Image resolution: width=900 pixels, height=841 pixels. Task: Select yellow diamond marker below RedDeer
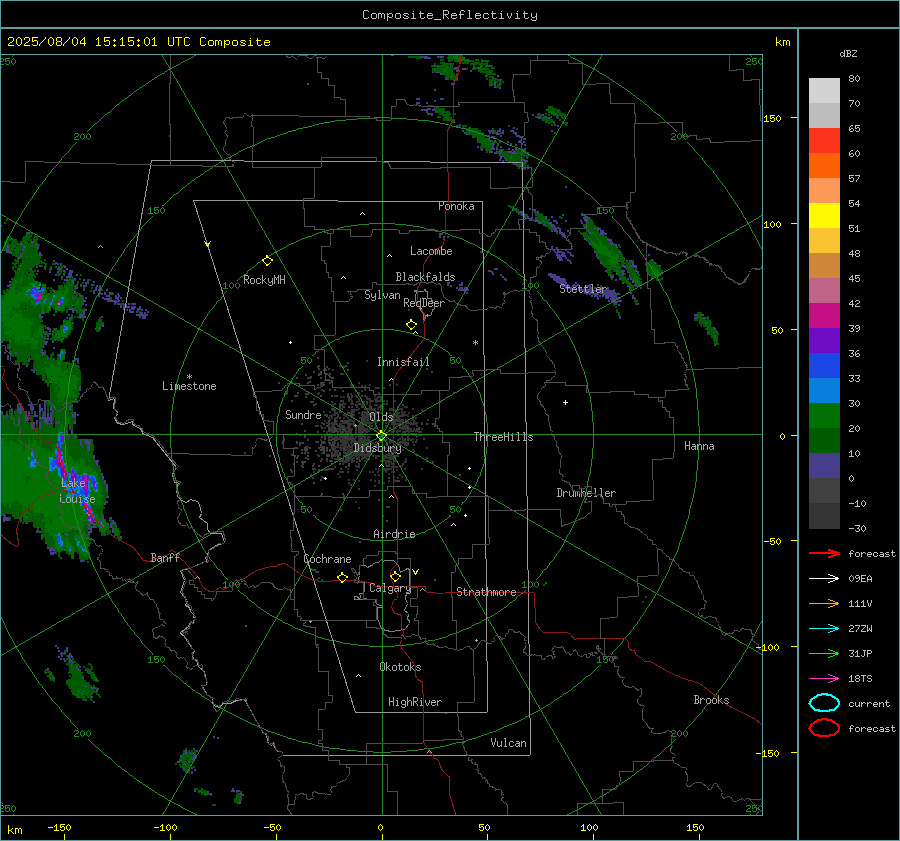pos(411,325)
